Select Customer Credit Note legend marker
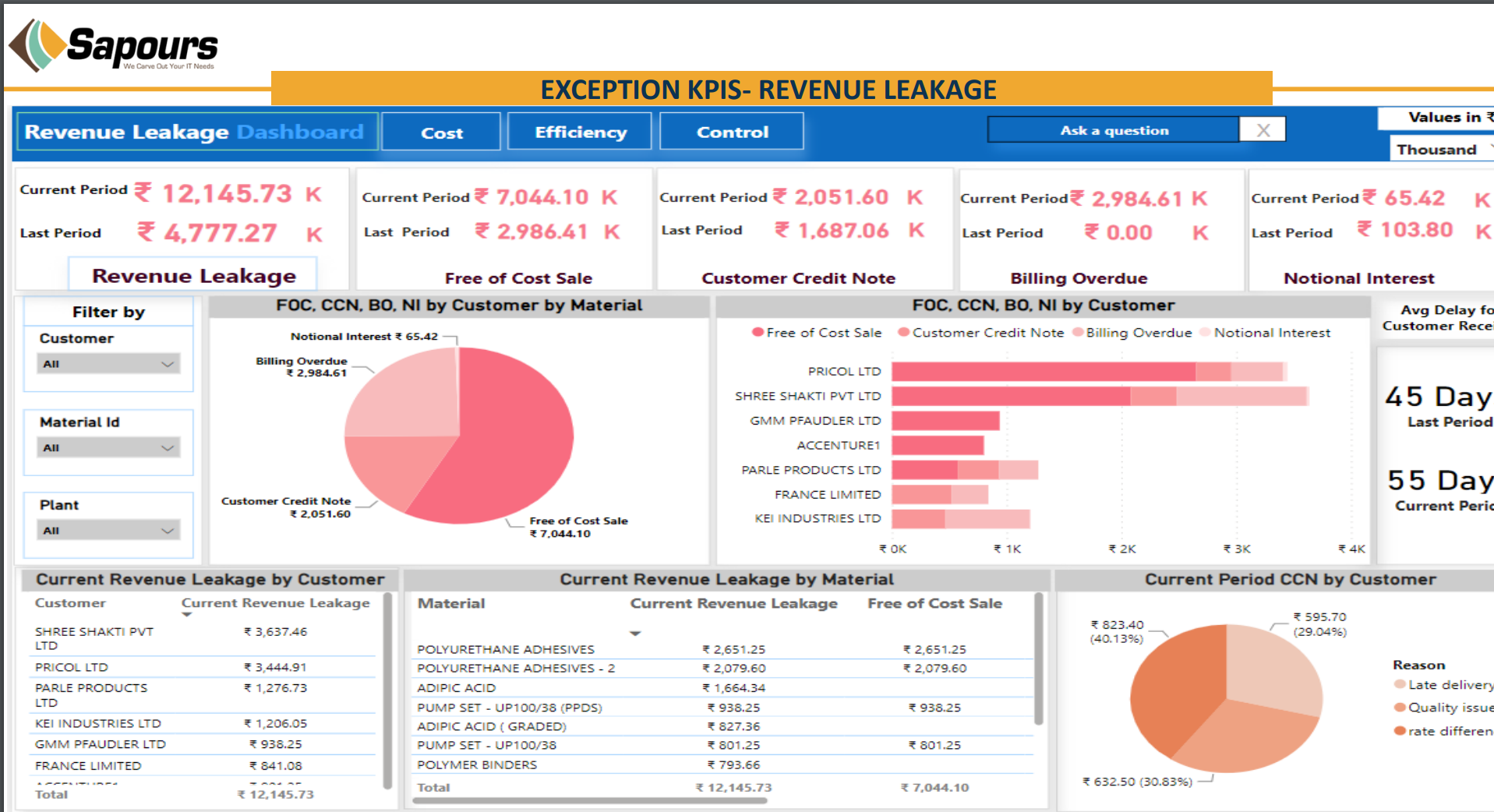 point(903,332)
